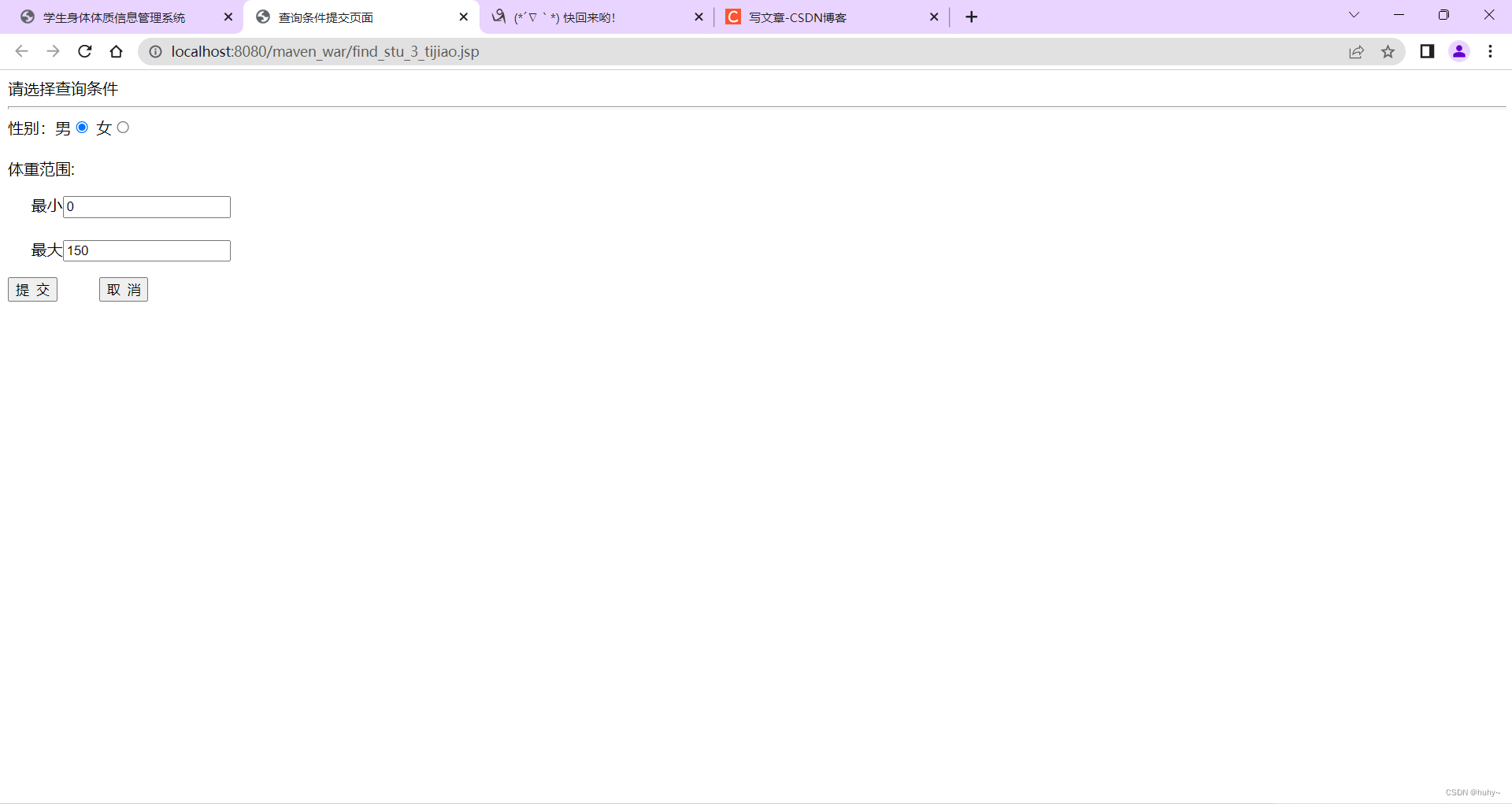The height and width of the screenshot is (804, 1512).
Task: Bookmark this page with the star icon
Action: 1388,51
